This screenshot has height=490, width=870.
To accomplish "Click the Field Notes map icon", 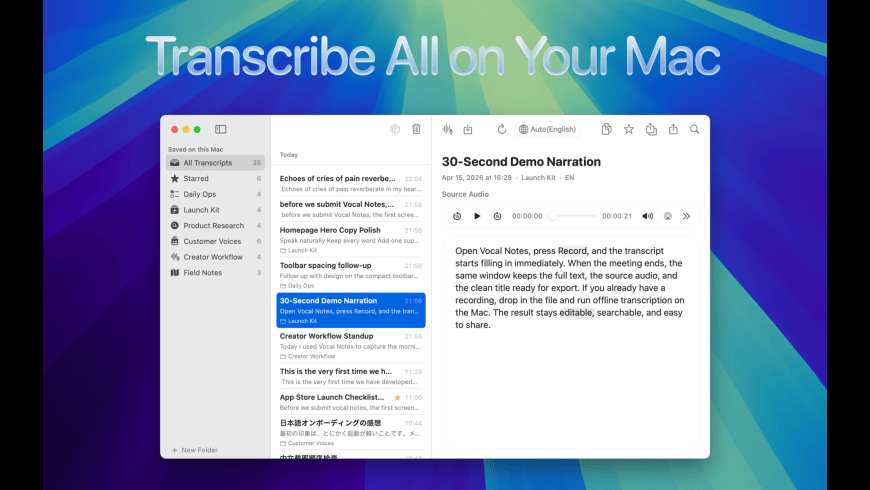I will [x=175, y=272].
